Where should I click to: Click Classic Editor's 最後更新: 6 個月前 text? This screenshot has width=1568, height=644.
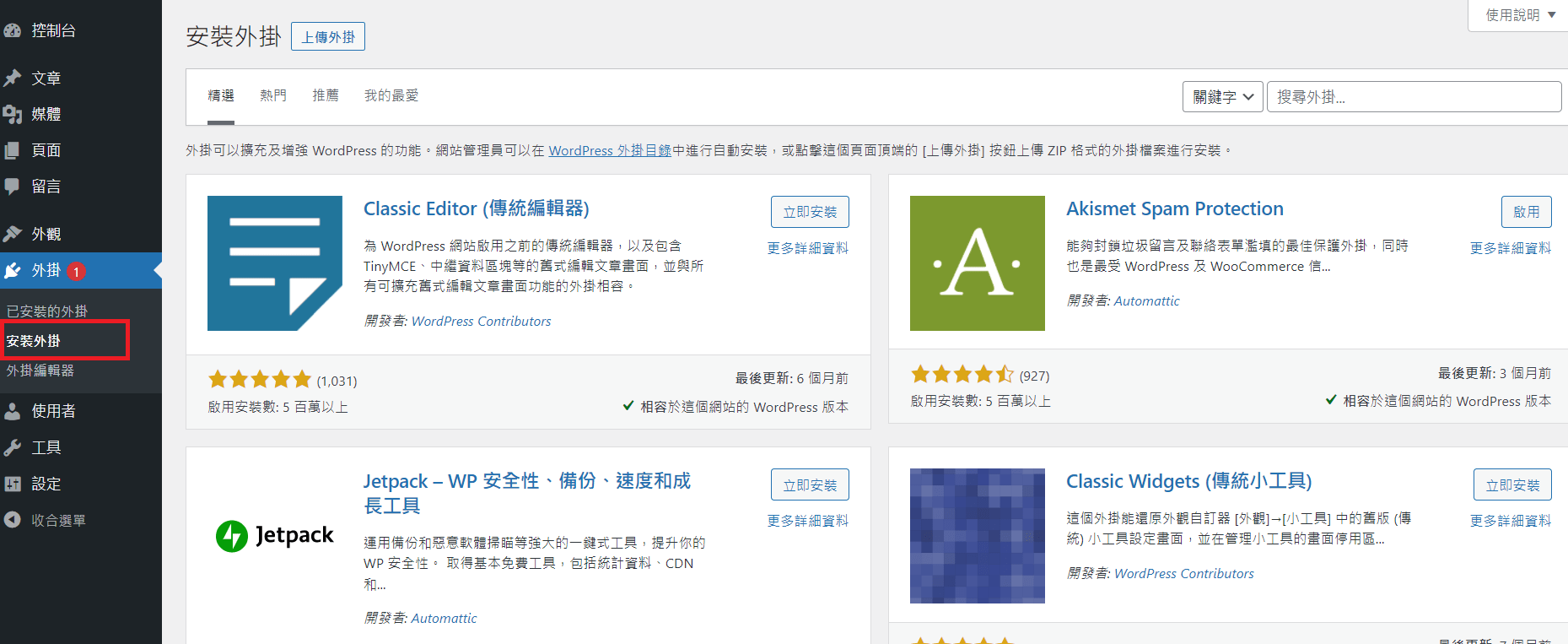click(792, 378)
